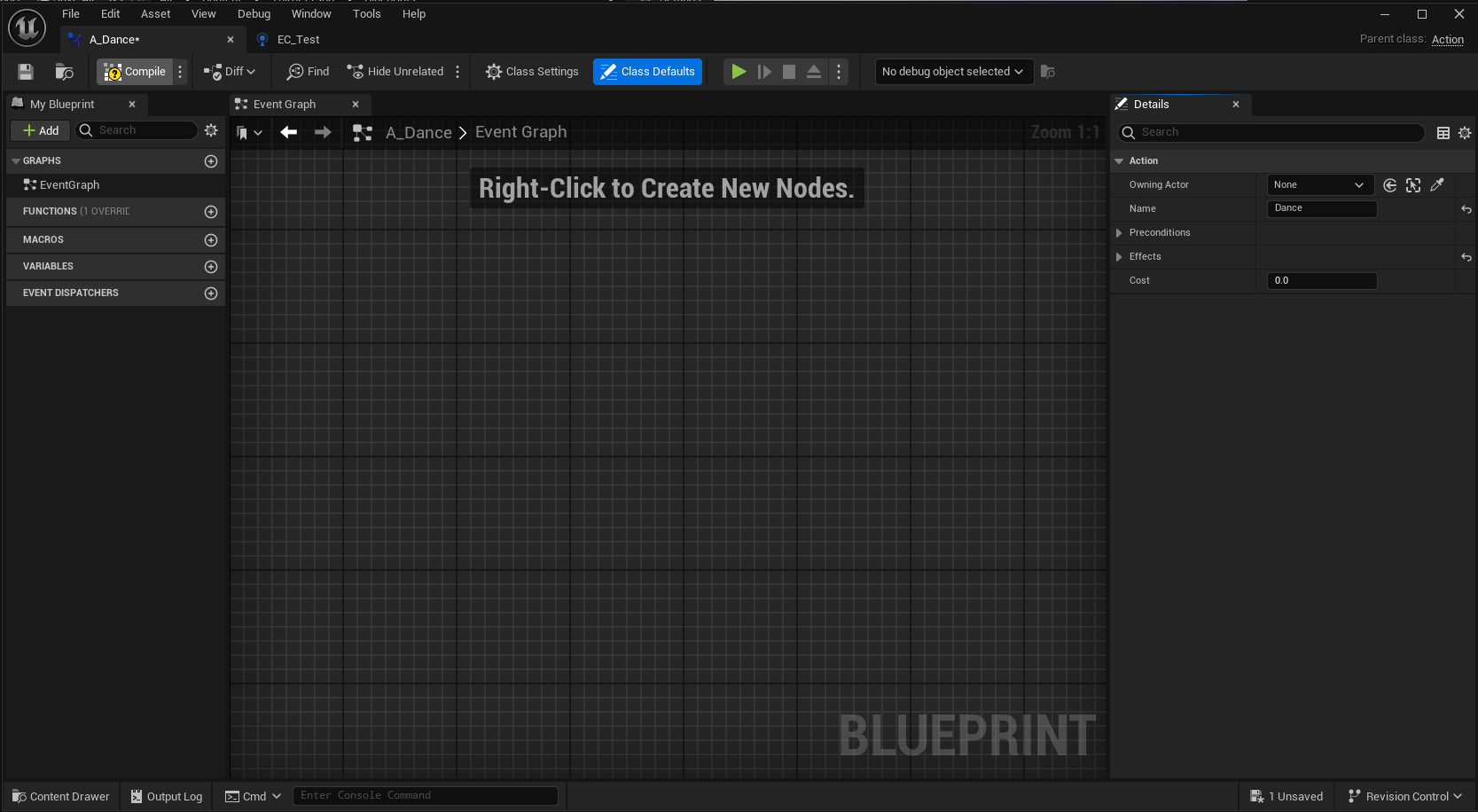Add a new function with plus icon
Viewport: 1478px width, 812px height.
[211, 212]
